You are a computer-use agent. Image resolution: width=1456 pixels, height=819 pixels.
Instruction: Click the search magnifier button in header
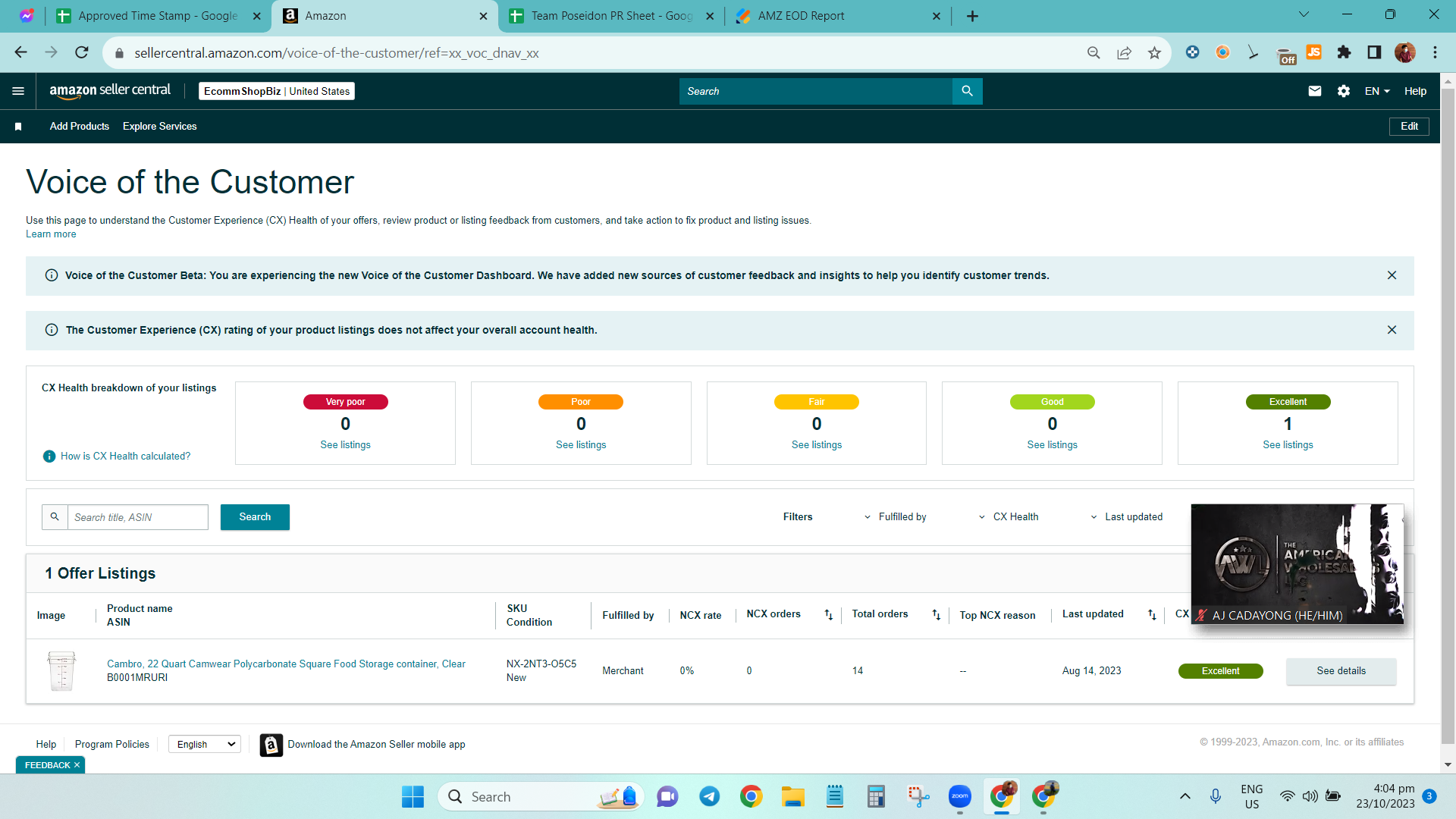(967, 91)
